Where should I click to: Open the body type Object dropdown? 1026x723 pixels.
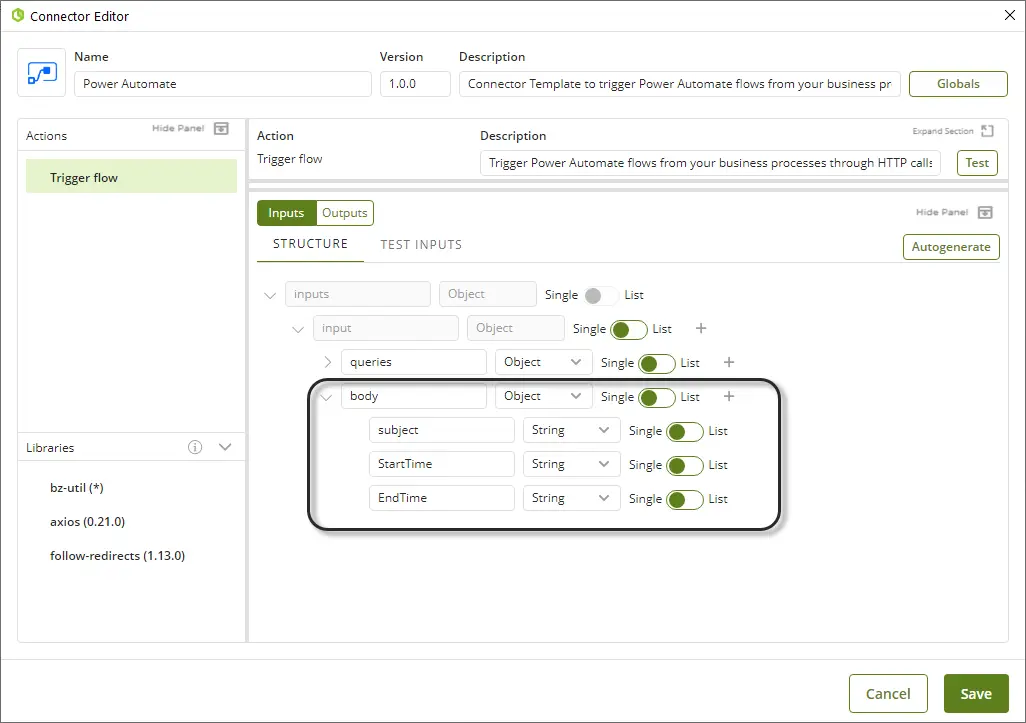(x=543, y=397)
